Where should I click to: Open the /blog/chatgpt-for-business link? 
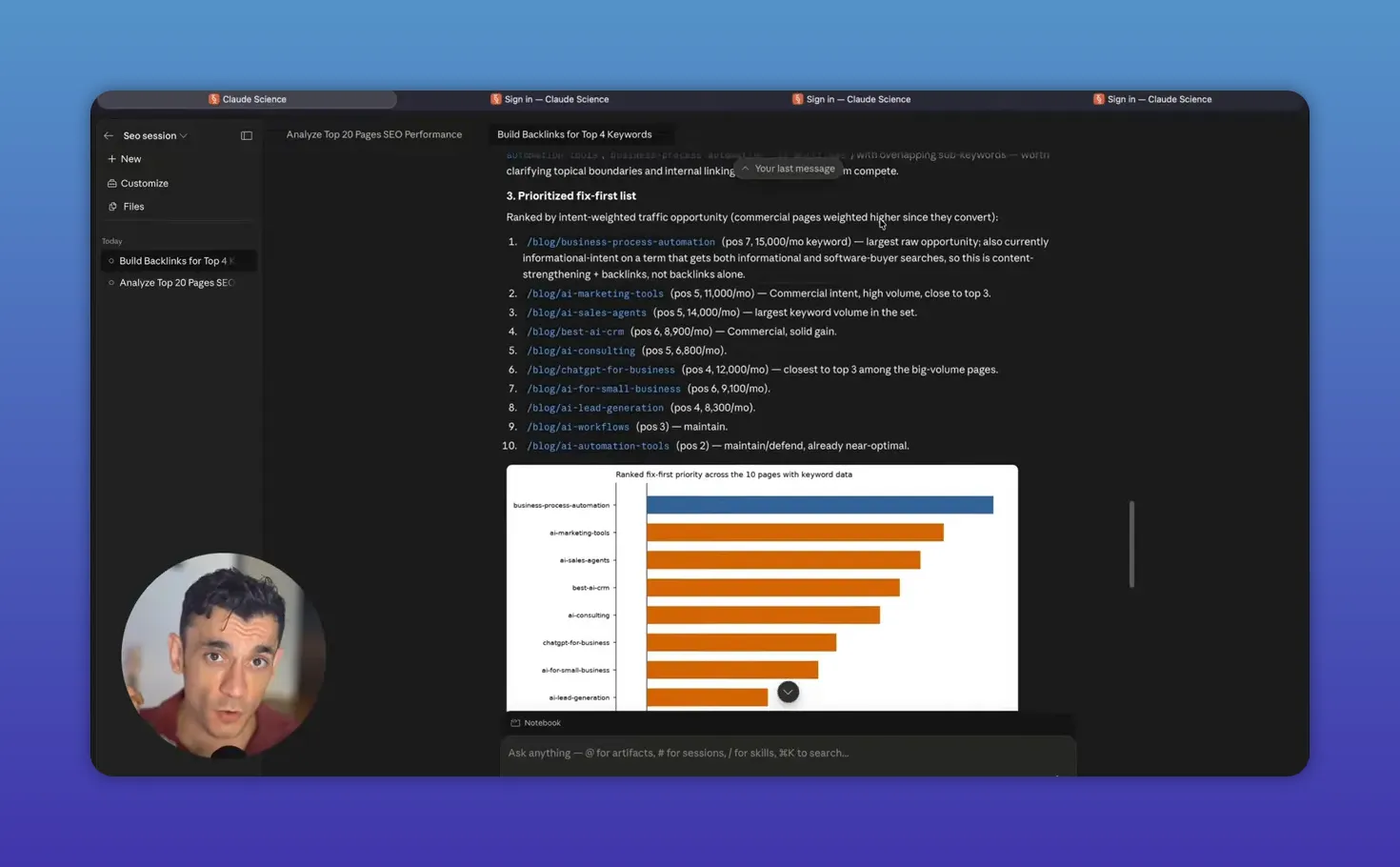click(x=601, y=370)
